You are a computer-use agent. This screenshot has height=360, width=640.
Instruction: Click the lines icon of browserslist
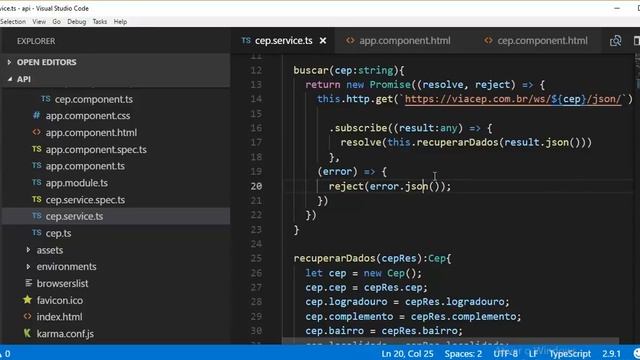28,283
